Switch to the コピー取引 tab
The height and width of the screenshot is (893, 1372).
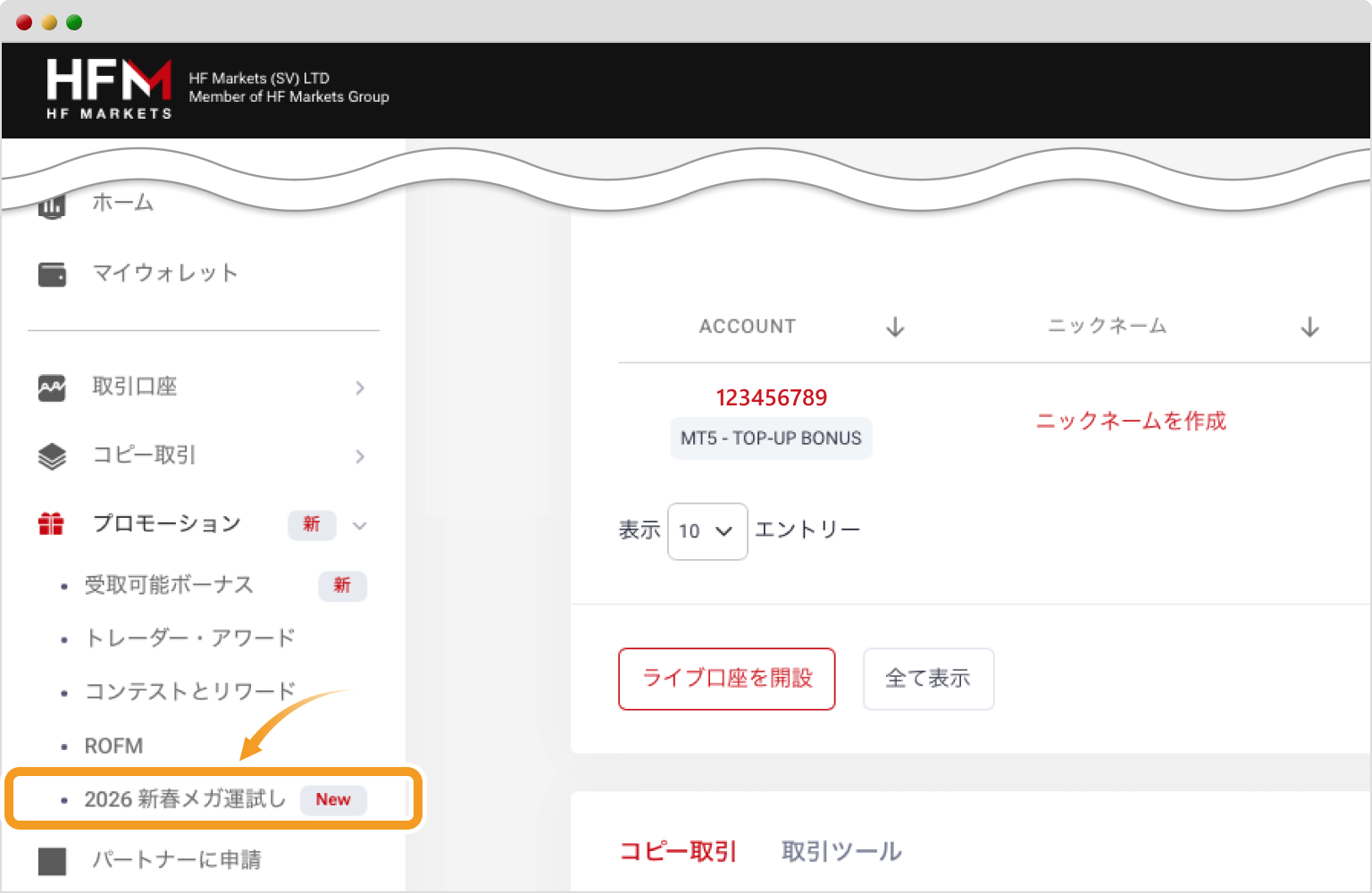pos(678,852)
